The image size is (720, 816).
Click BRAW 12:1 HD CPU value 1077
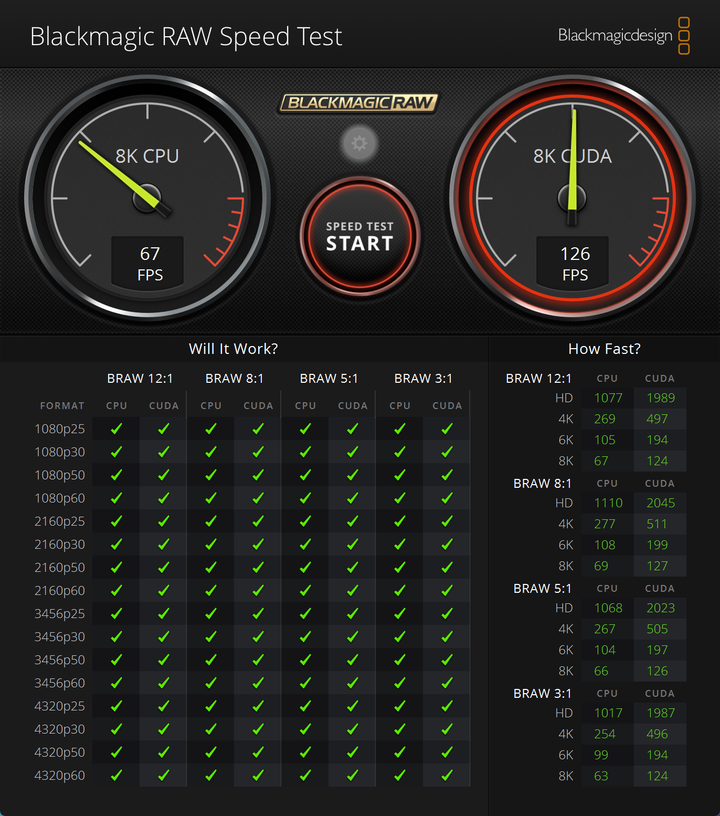[x=608, y=398]
